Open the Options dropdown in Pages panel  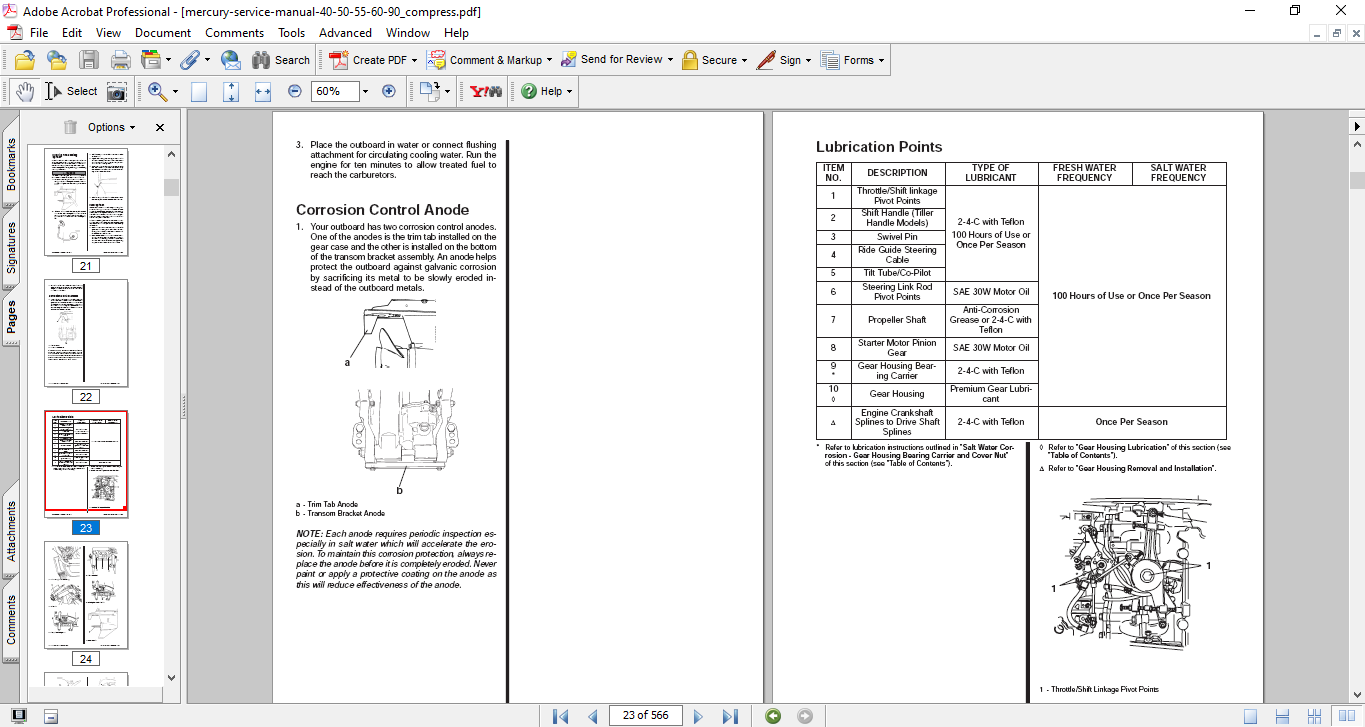click(x=111, y=127)
